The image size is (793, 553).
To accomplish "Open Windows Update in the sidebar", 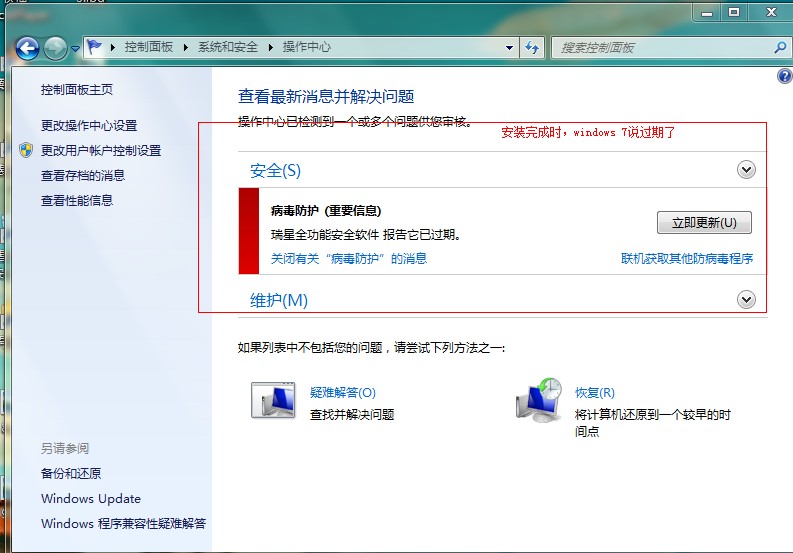I will (x=91, y=498).
